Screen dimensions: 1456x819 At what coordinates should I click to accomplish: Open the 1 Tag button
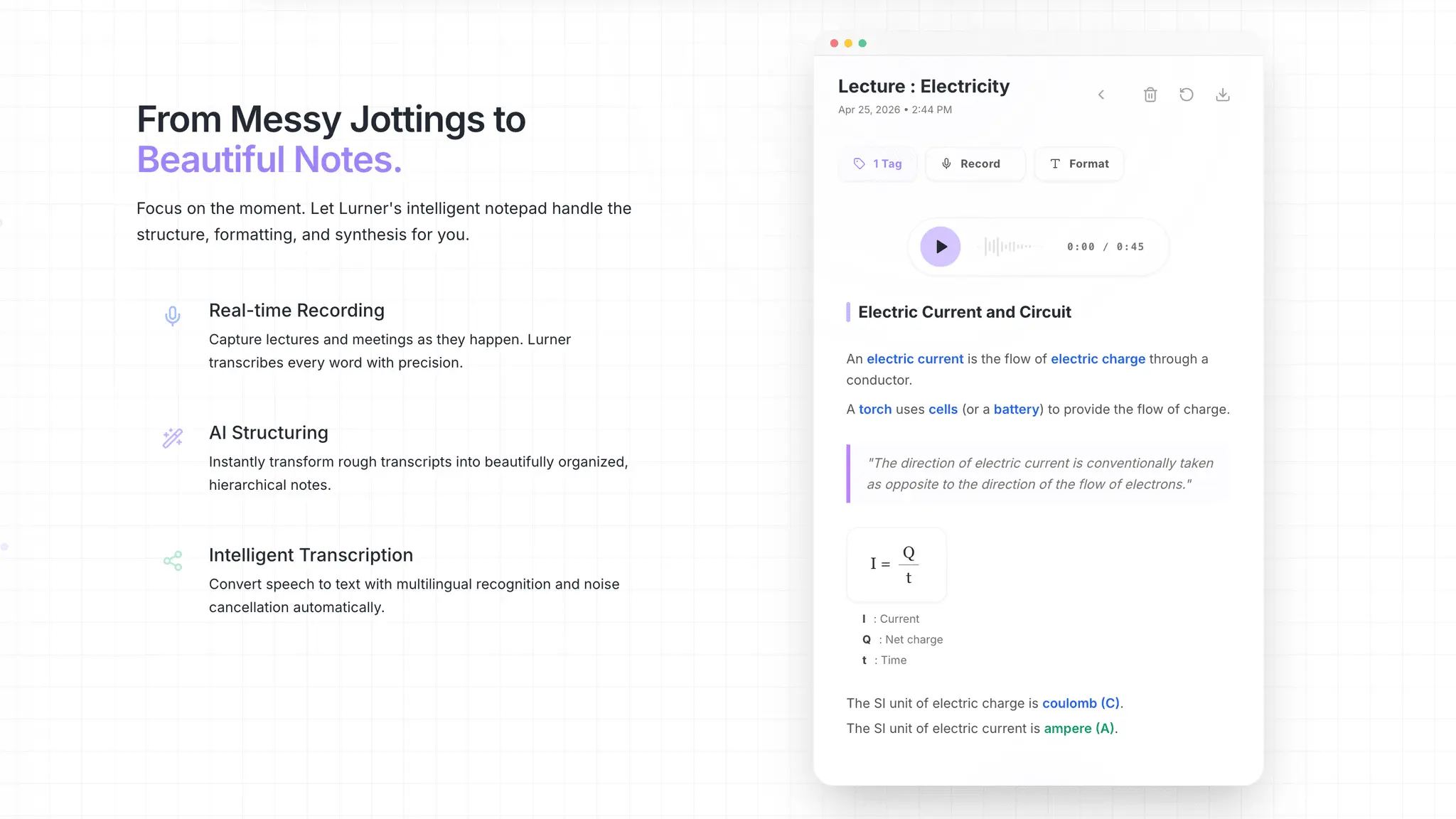coord(878,164)
